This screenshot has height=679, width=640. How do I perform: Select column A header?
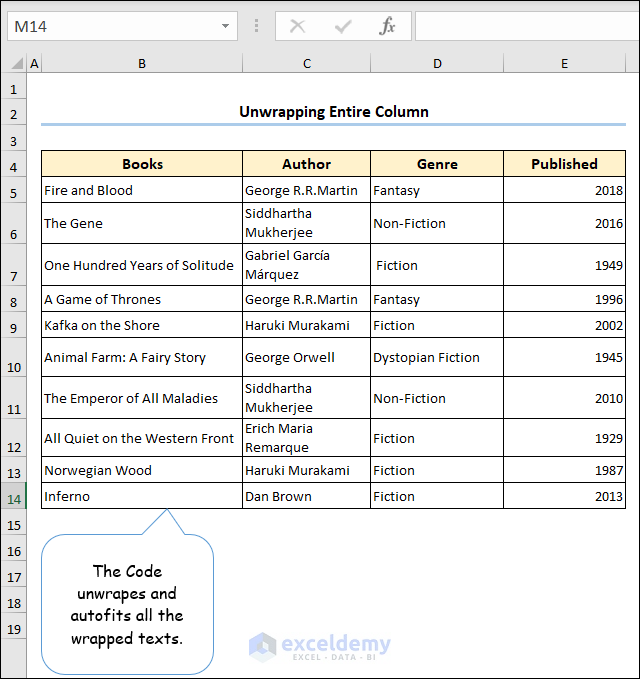(x=34, y=64)
